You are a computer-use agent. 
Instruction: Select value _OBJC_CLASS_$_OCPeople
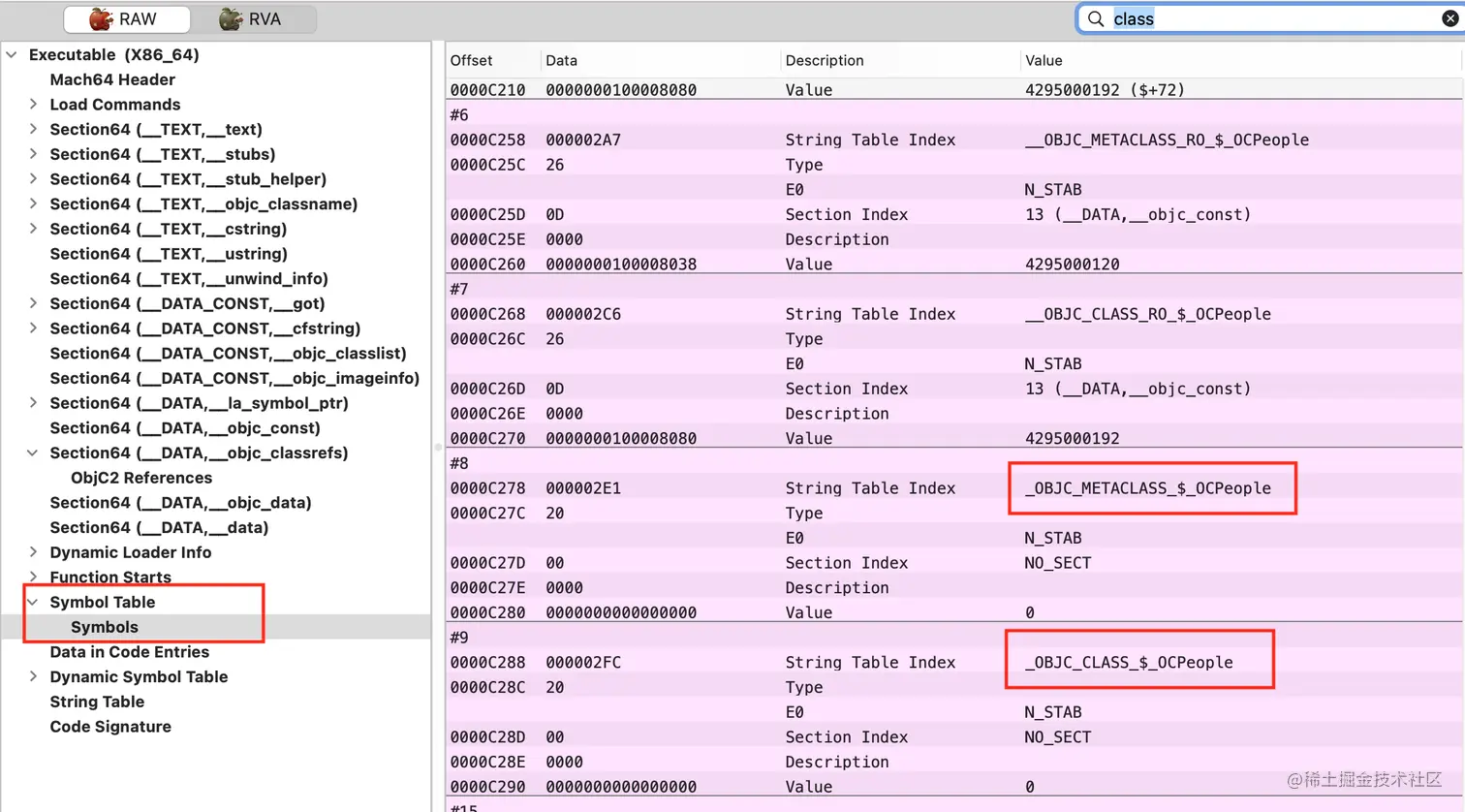point(1129,663)
